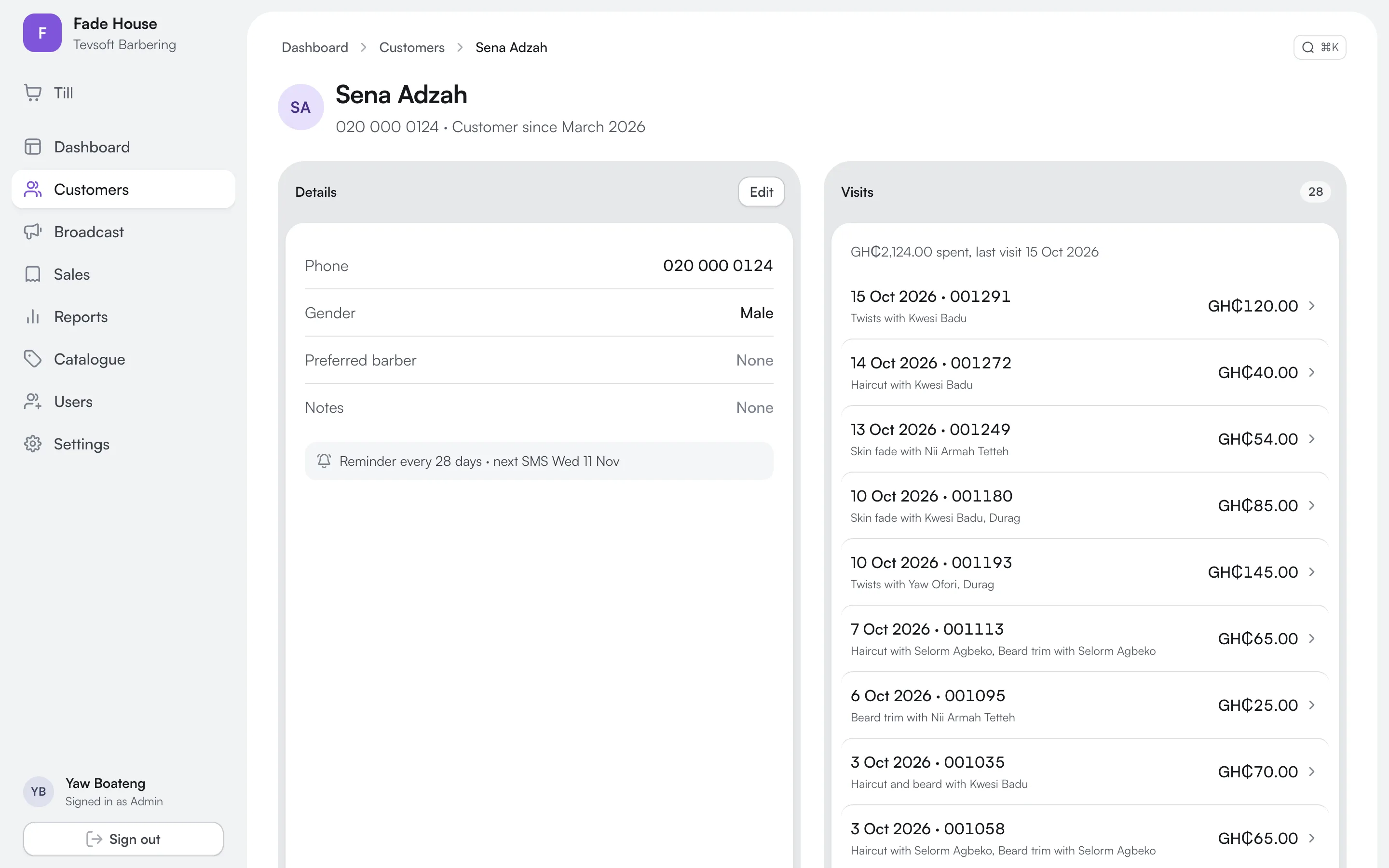Click the Fade House purple F logo
Screen dimensions: 1389x868
(x=42, y=33)
